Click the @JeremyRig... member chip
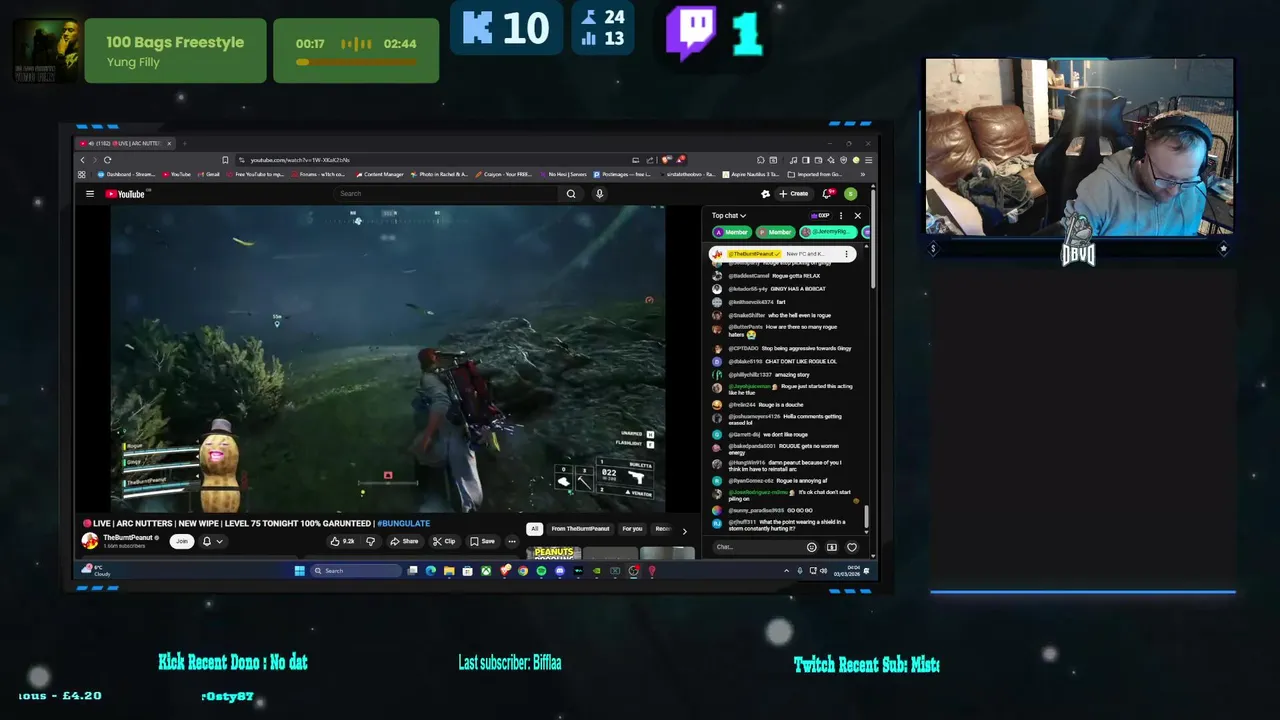1280x720 pixels. (827, 232)
